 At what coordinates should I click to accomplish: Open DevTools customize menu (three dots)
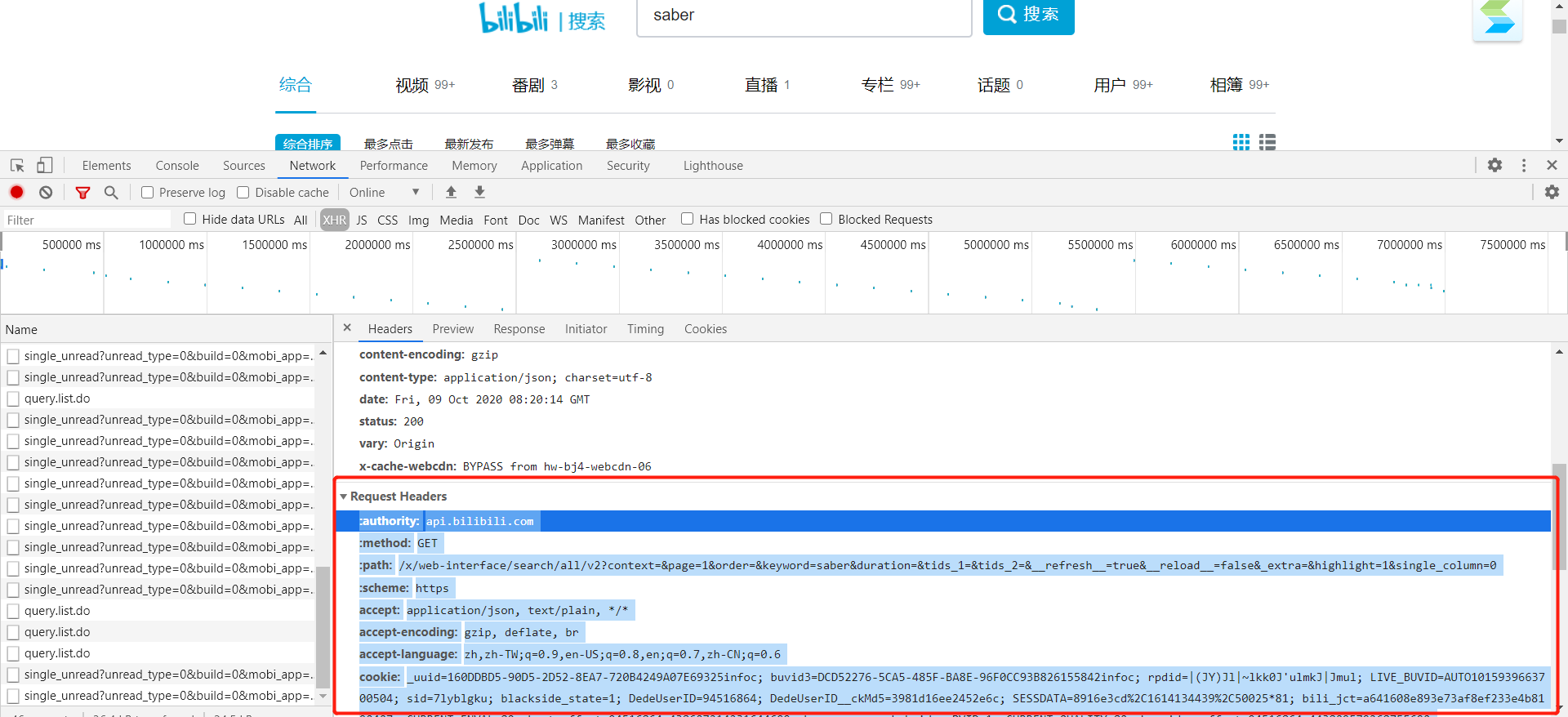pos(1524,165)
